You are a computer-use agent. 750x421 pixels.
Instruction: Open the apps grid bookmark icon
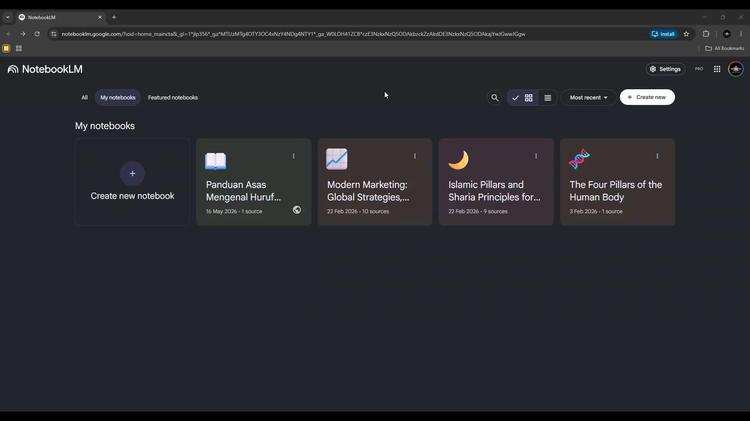coord(19,48)
